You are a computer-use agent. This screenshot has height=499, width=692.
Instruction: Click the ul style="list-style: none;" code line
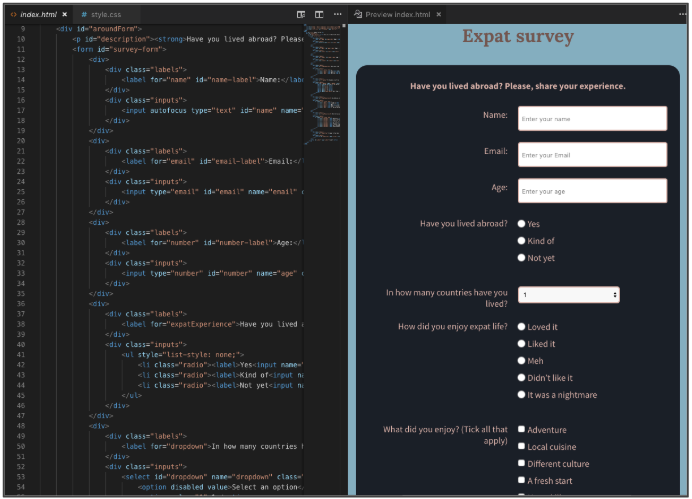183,354
